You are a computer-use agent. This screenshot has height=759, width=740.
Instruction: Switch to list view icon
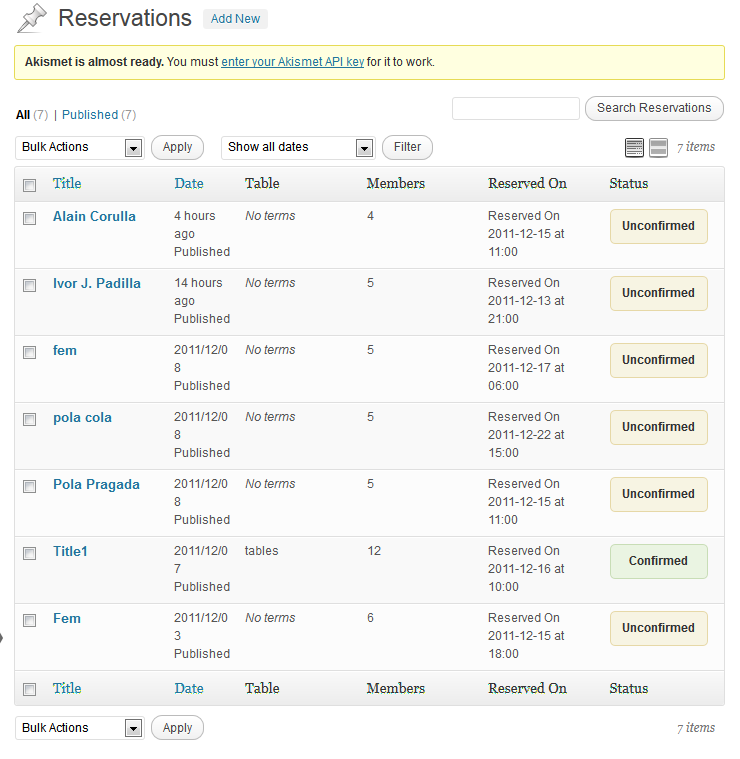click(634, 148)
